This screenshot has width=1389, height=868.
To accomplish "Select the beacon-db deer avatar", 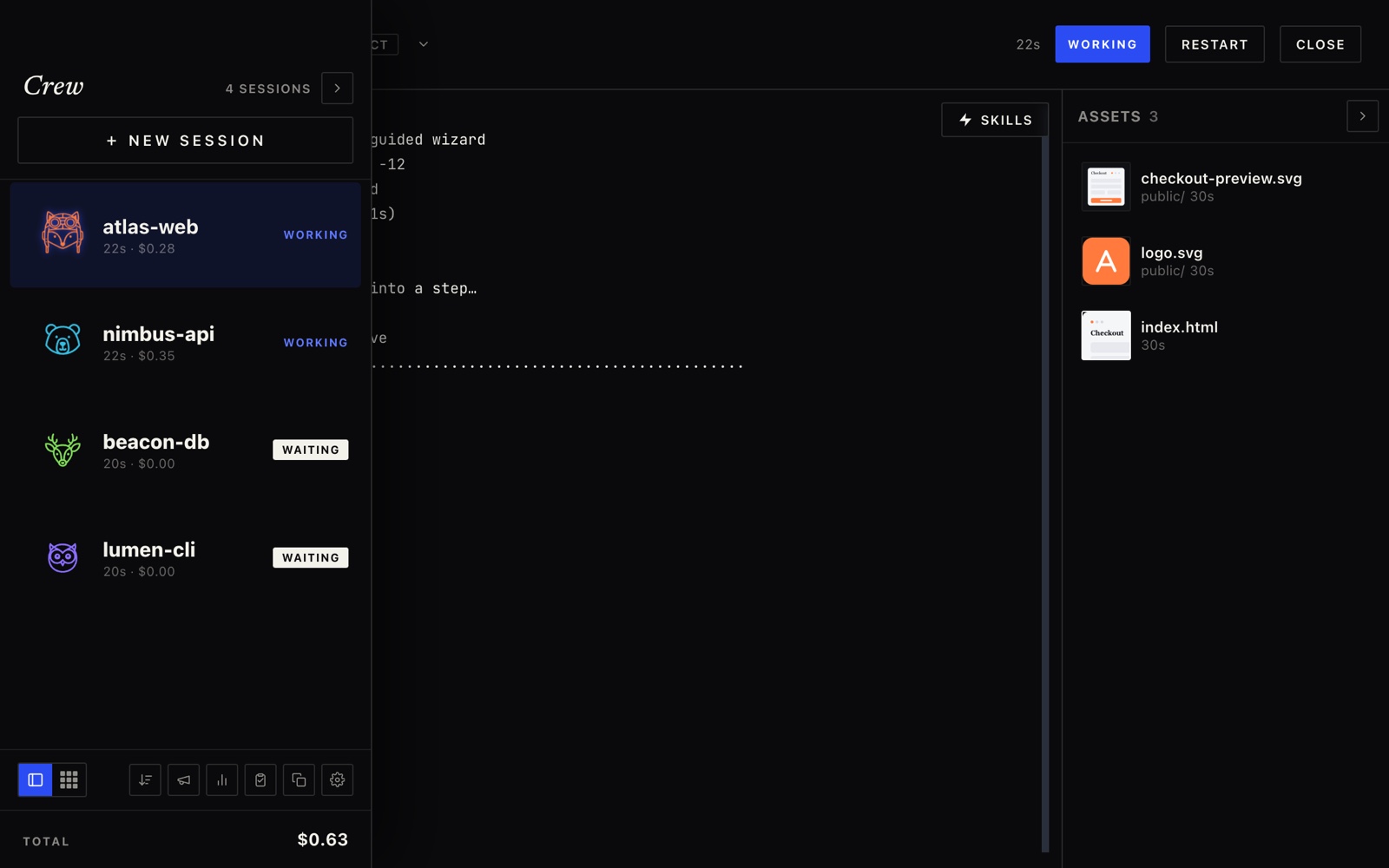I will [x=63, y=450].
